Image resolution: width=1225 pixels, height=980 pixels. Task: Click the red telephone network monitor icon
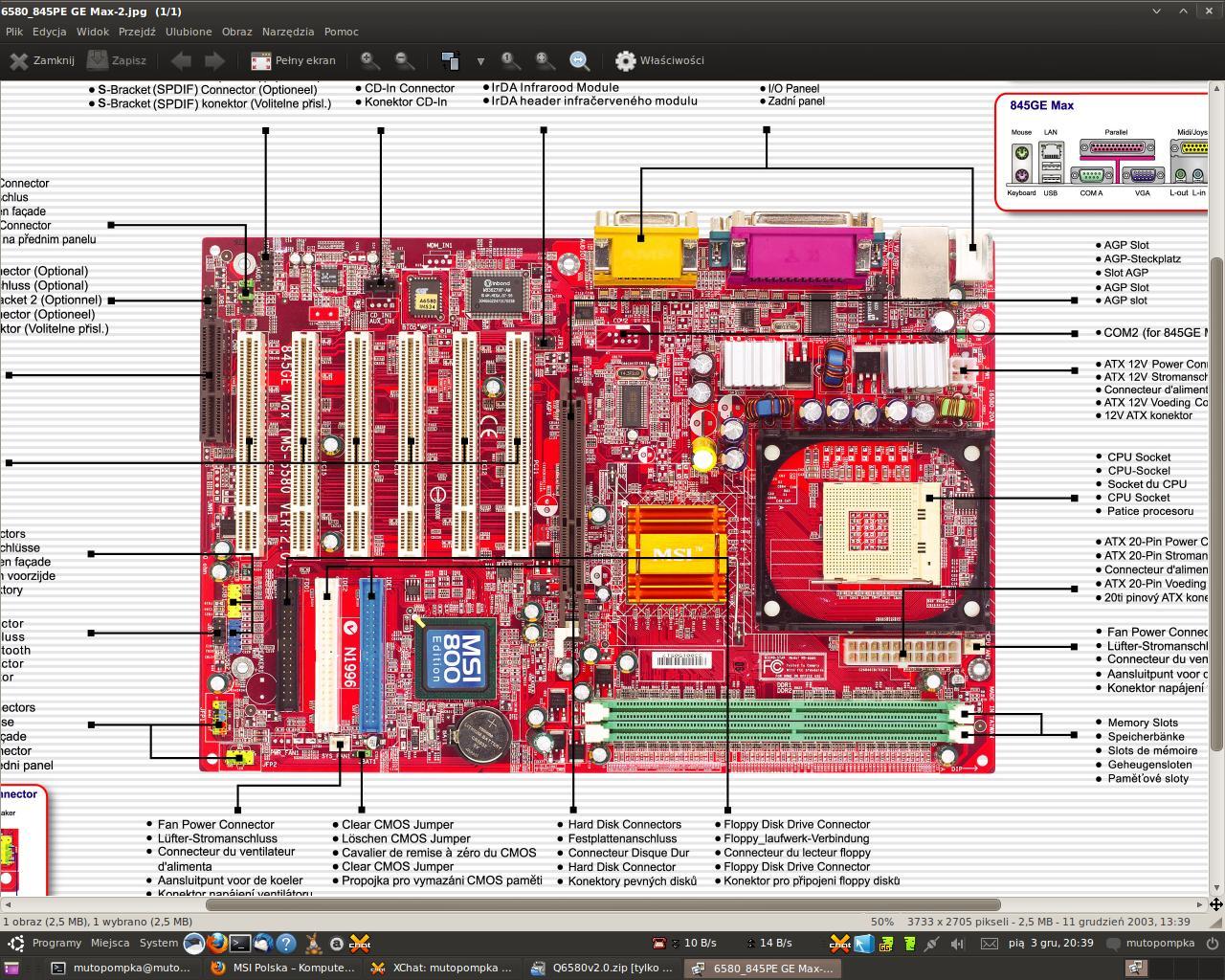658,944
